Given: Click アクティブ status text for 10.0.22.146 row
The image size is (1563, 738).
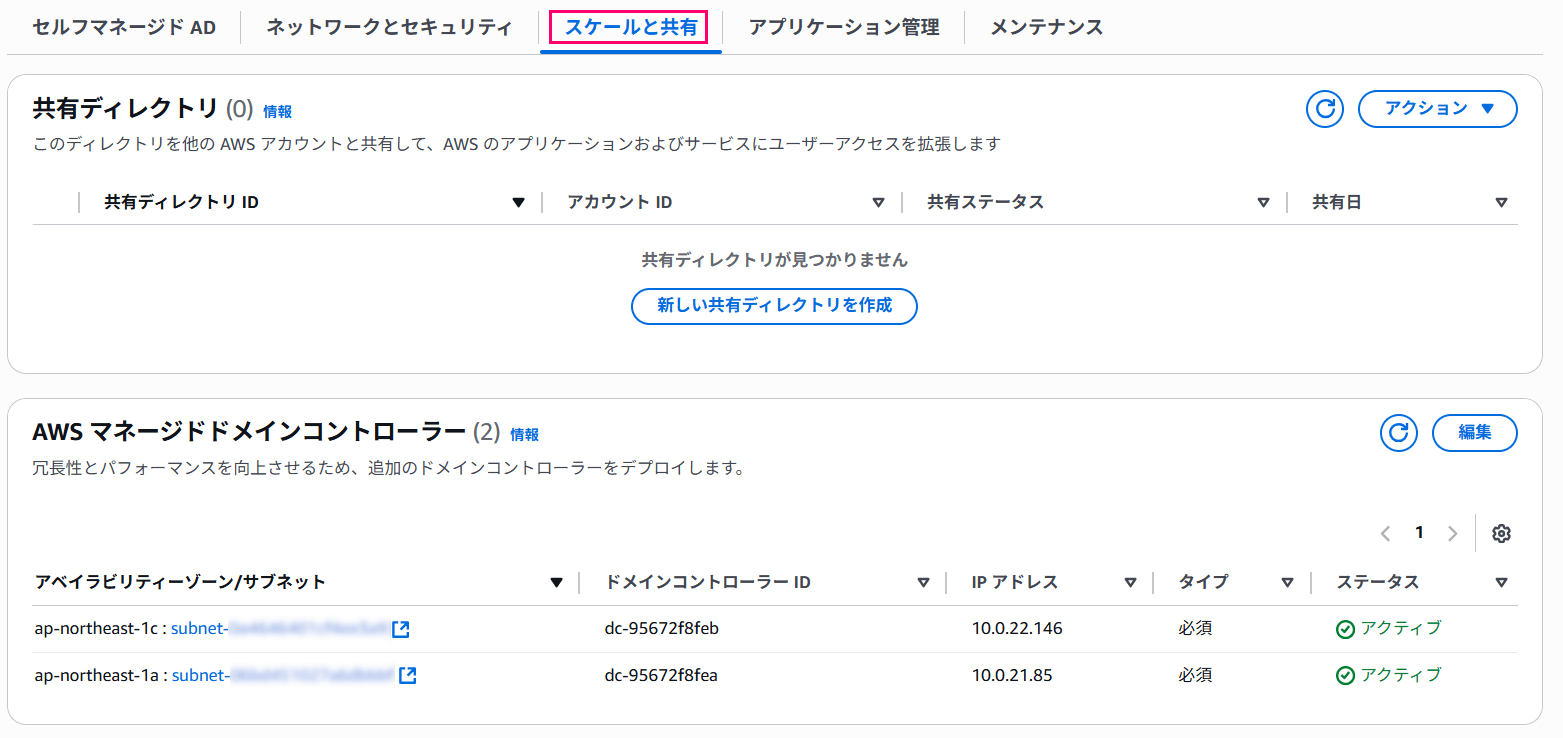Looking at the screenshot, I should [x=1401, y=628].
